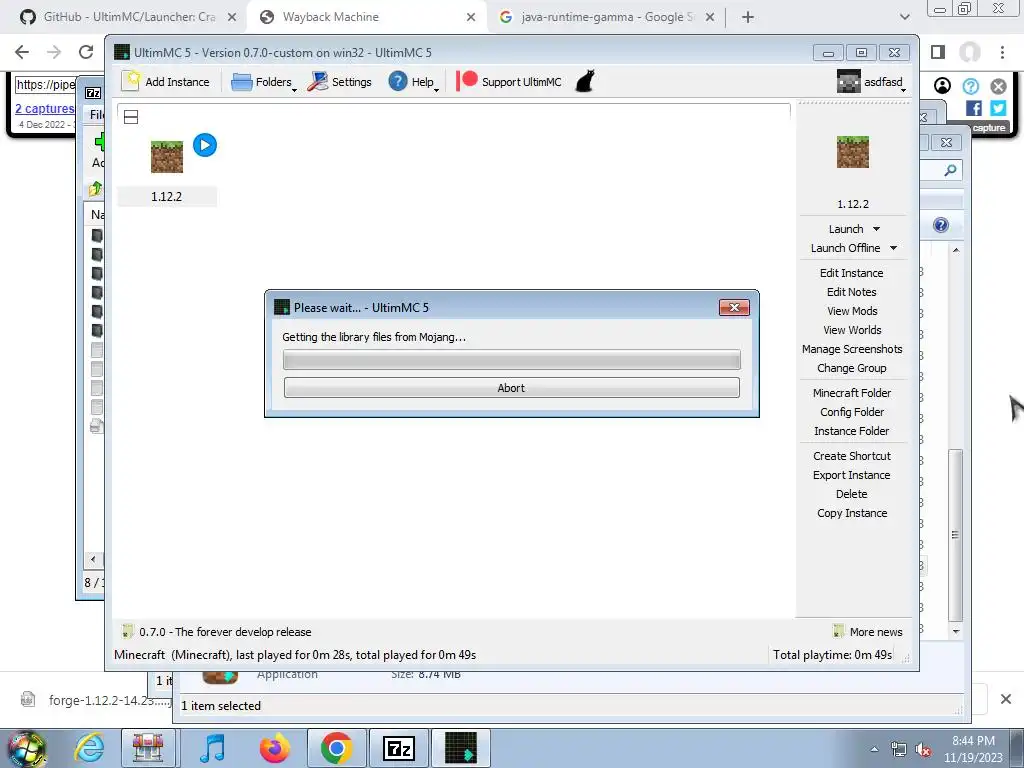Open the Instance Folder
The height and width of the screenshot is (768, 1024).
click(x=852, y=430)
